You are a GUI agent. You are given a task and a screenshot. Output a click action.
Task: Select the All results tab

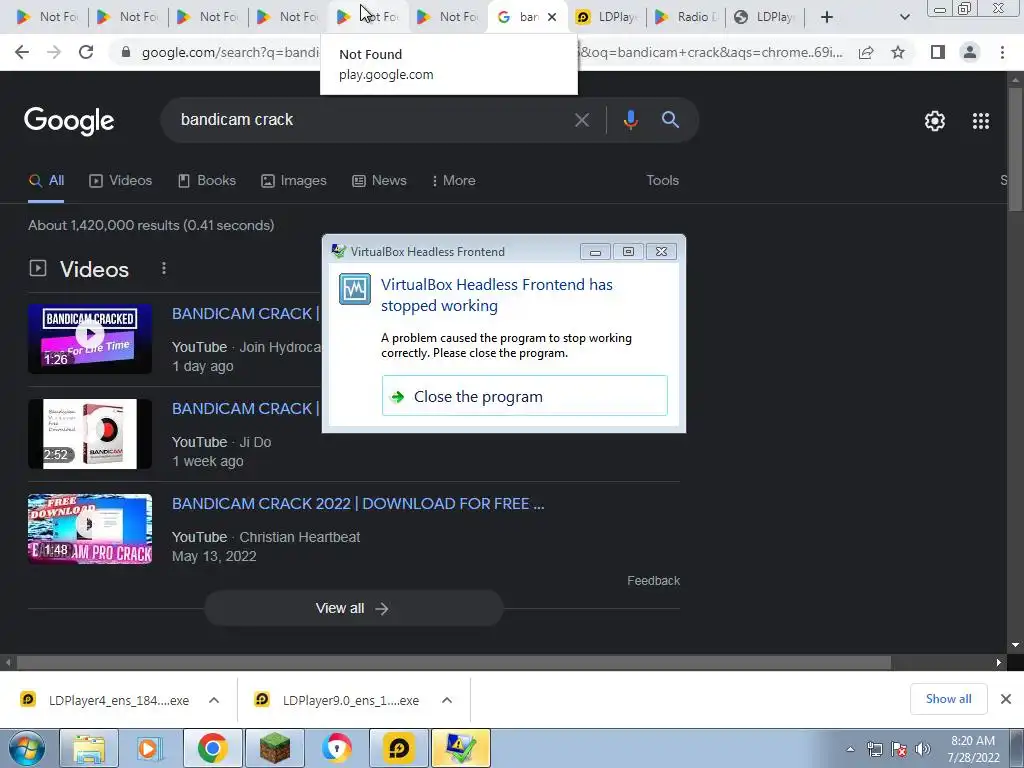pyautogui.click(x=46, y=181)
